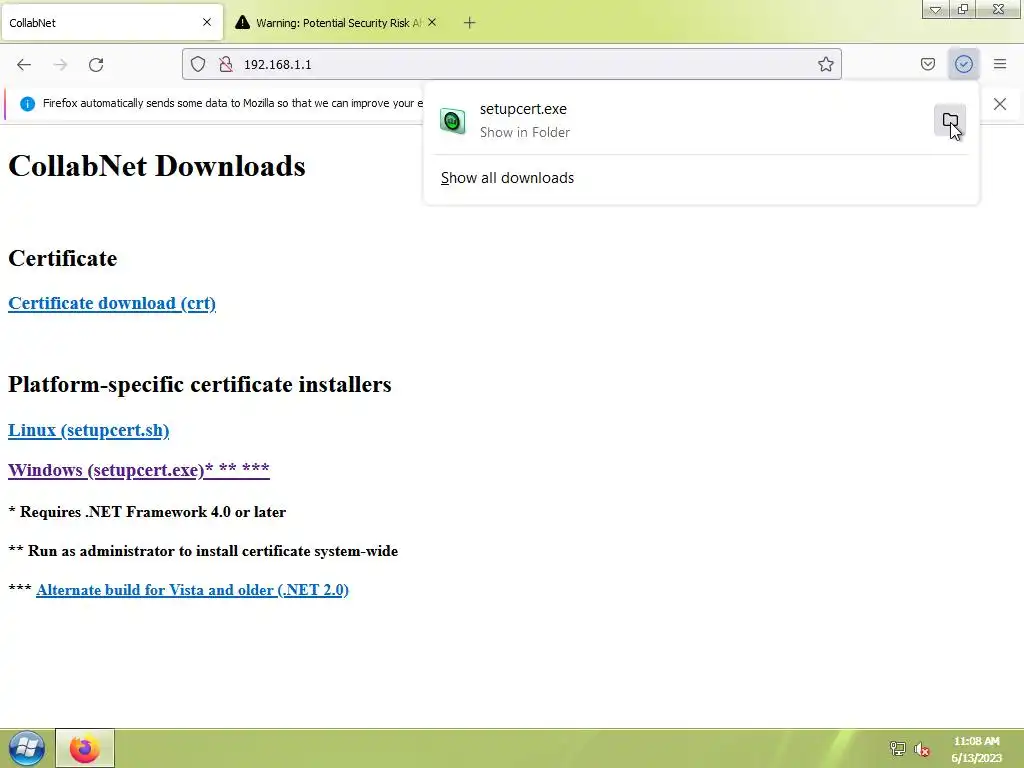Open the Windows (setupcert.exe) link
This screenshot has height=768, width=1024.
(x=138, y=470)
